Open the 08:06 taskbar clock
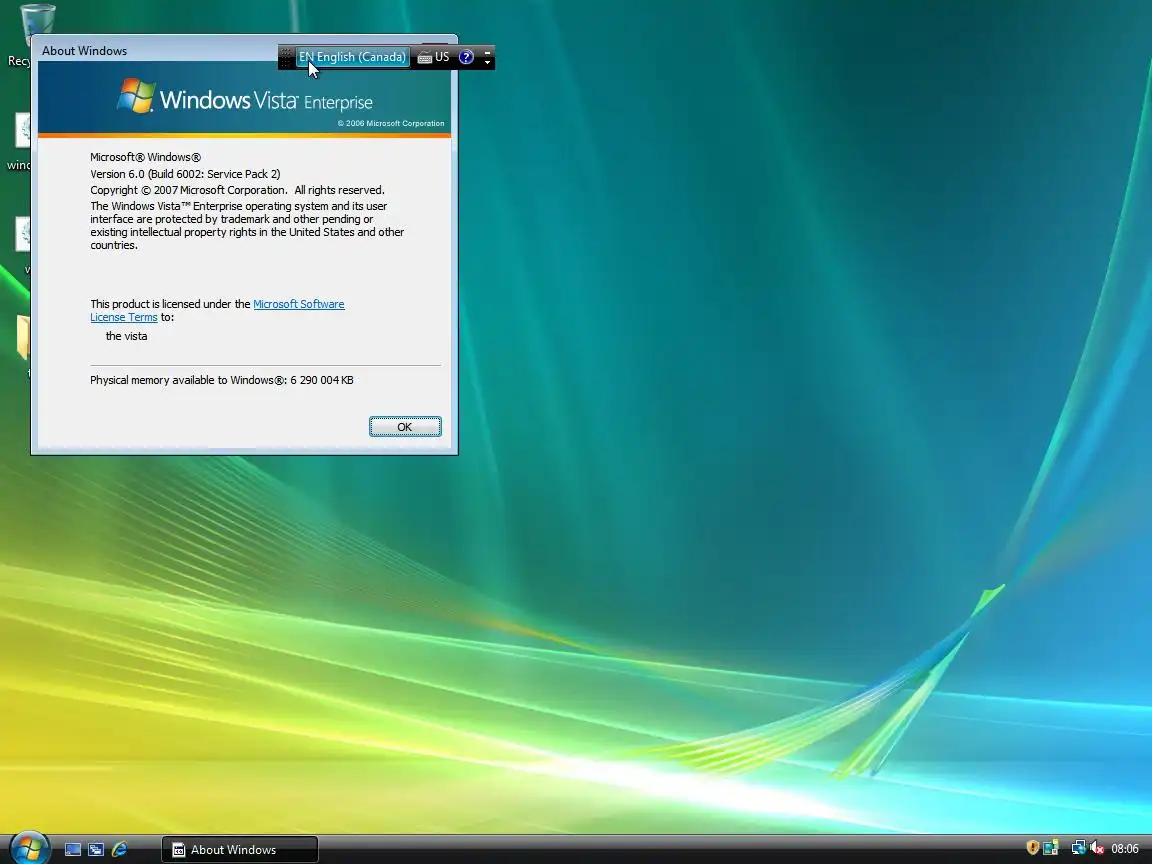Screen dimensions: 1152x864 (1125, 849)
